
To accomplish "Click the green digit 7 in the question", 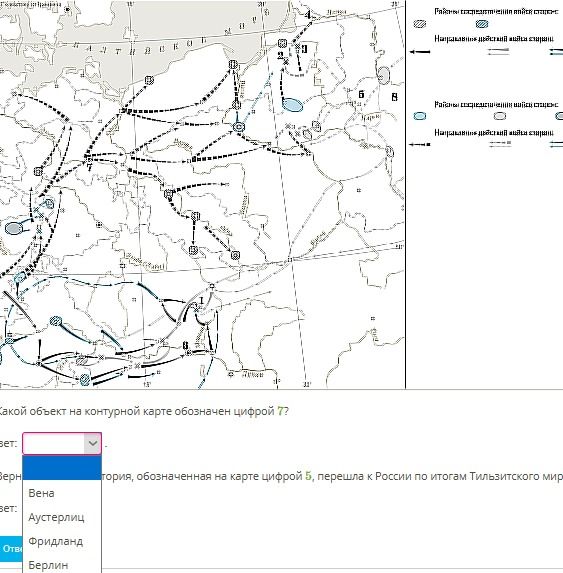I will click(280, 411).
